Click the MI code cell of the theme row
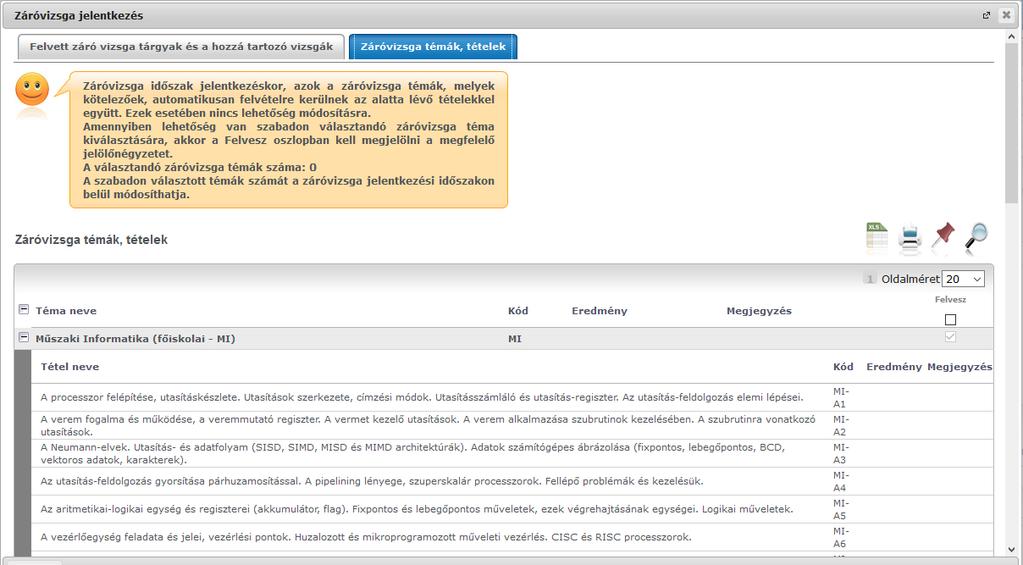The width and height of the screenshot is (1023, 565). click(515, 339)
